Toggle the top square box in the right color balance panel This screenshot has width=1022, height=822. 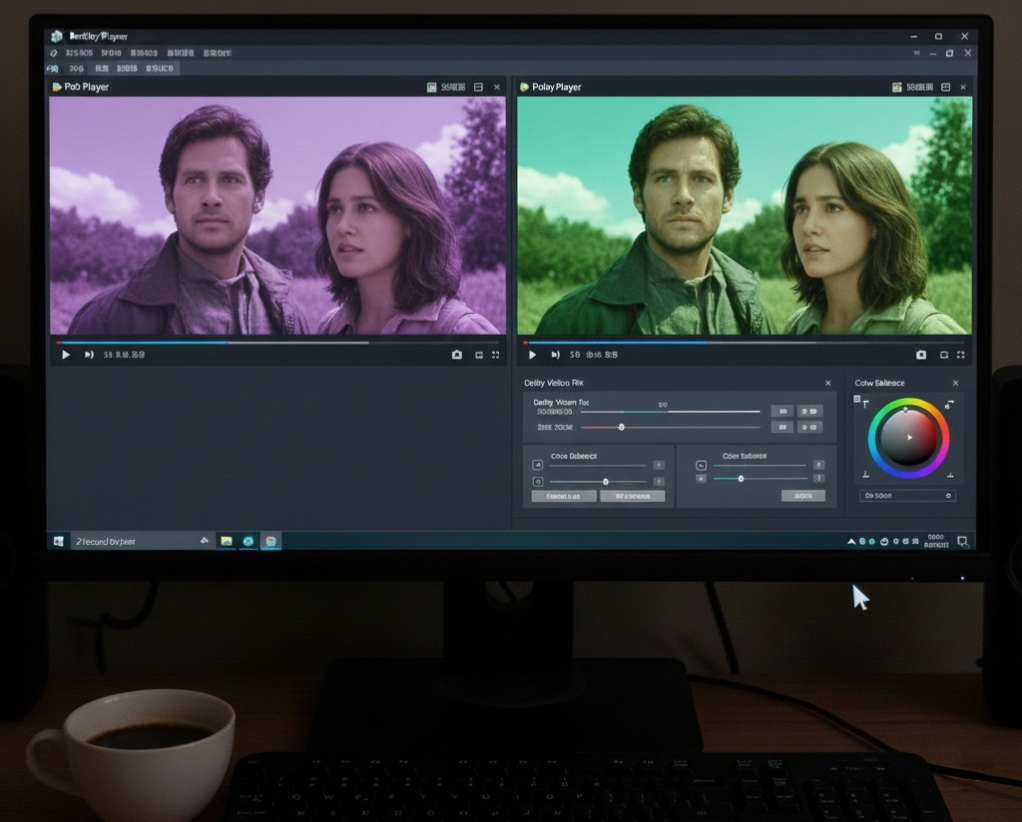pos(701,465)
